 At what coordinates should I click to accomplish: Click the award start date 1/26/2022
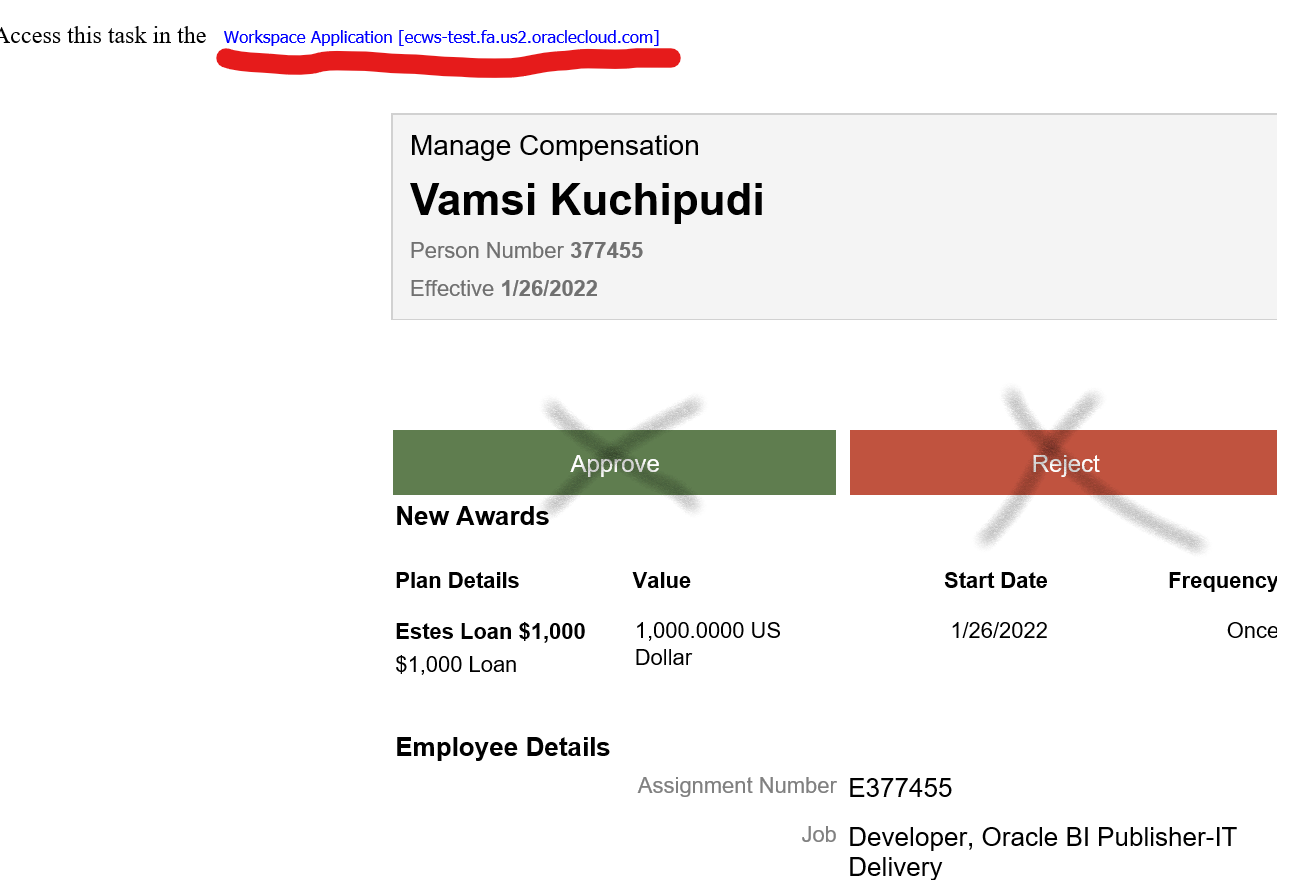[x=998, y=630]
